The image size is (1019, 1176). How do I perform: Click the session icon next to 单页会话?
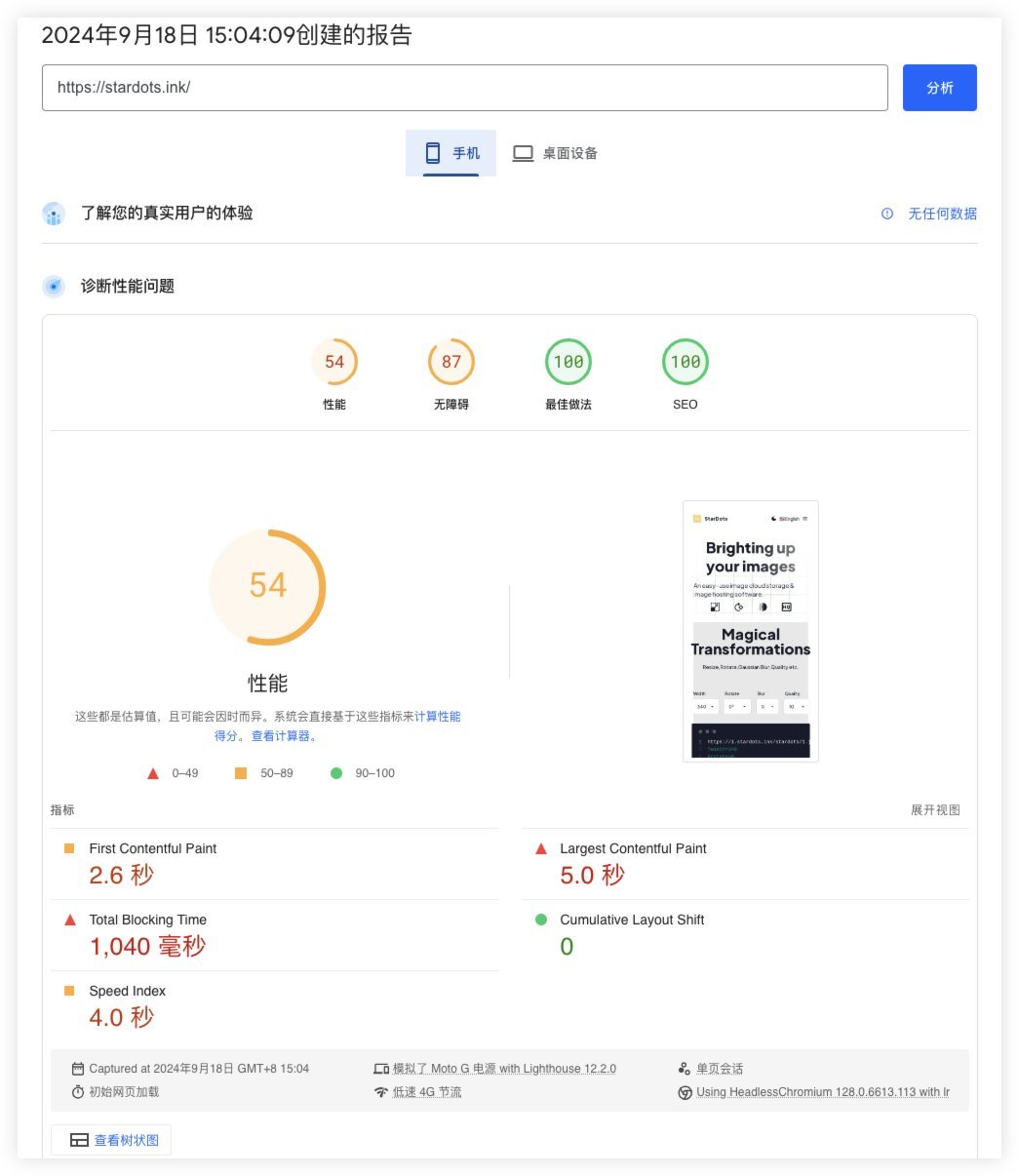(686, 1068)
